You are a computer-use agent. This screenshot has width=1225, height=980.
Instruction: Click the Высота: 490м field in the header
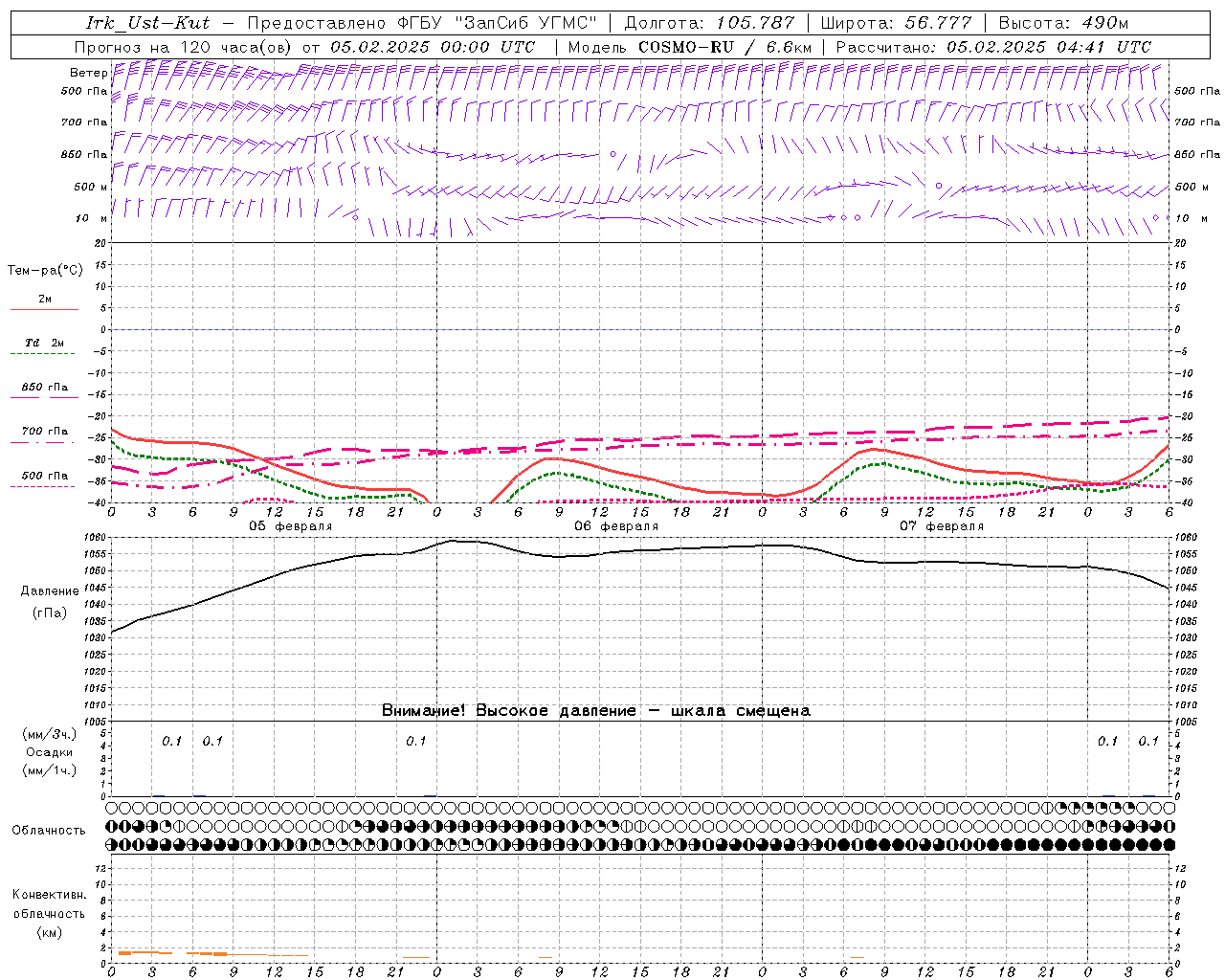(1062, 23)
